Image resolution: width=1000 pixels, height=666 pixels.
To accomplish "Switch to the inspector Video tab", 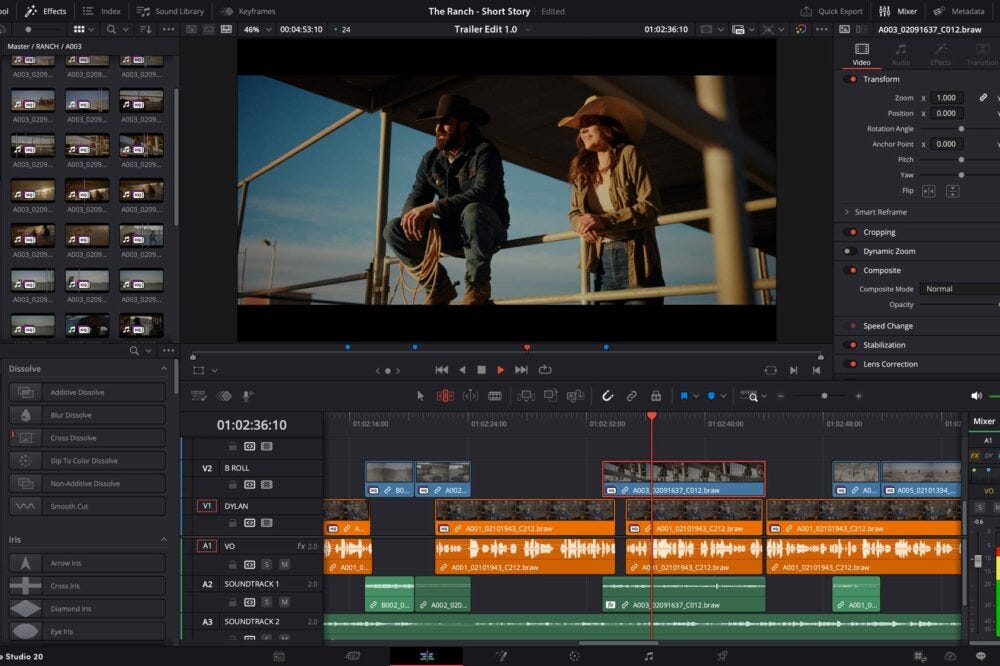I will (862, 54).
